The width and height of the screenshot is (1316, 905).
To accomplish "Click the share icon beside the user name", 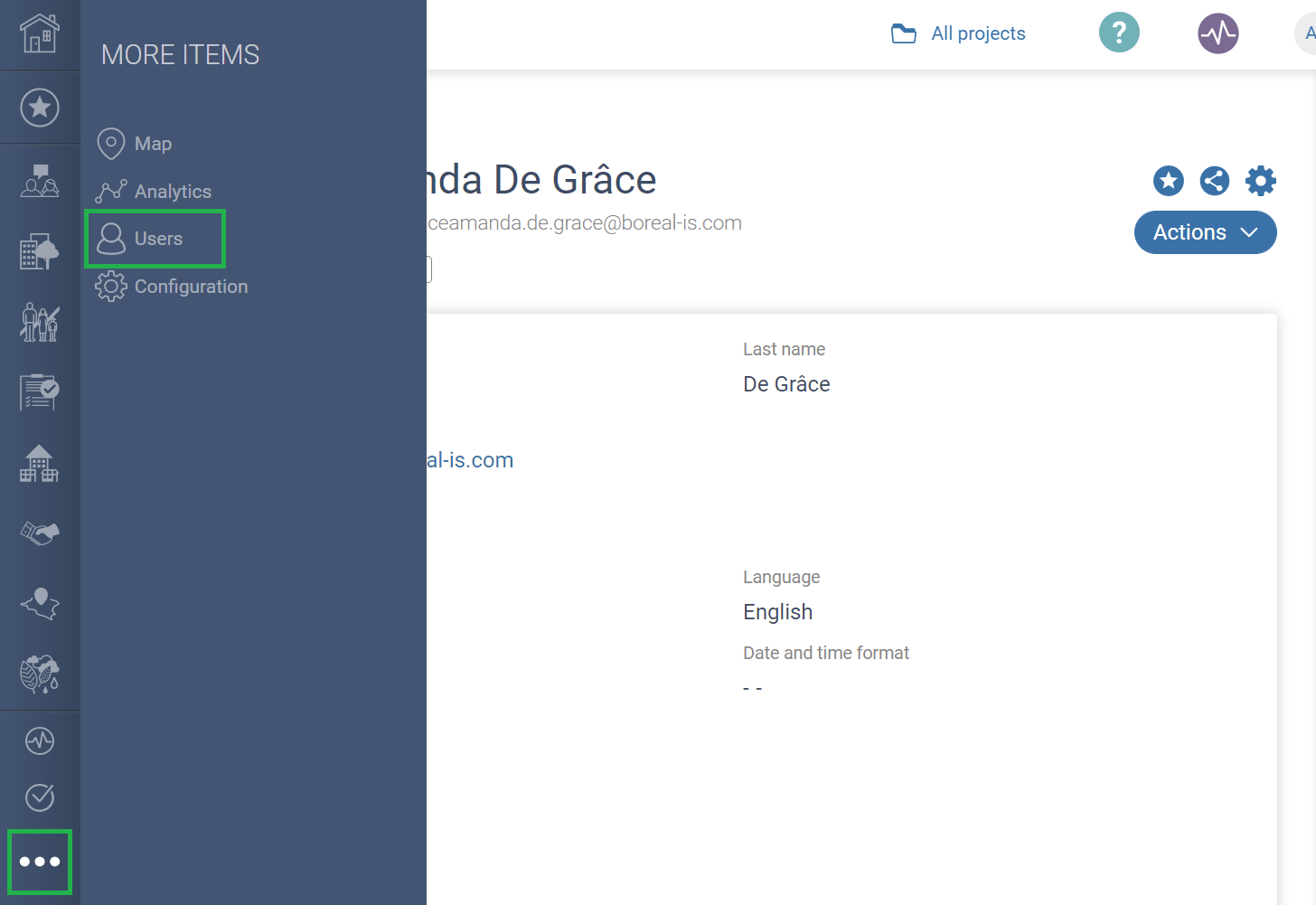I will coord(1215,181).
